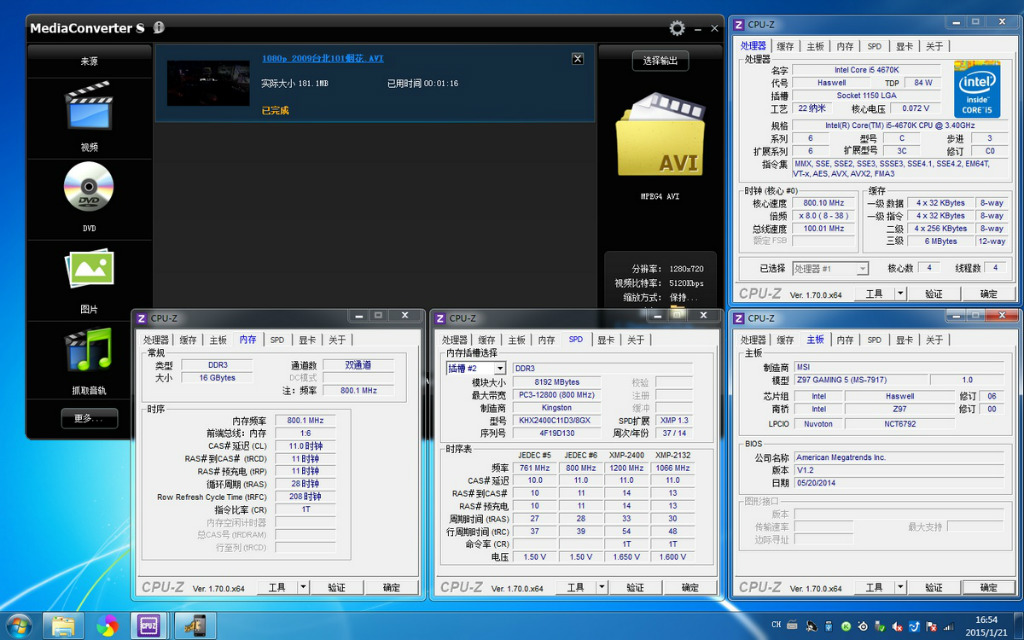Click the CH input language indicator
The height and width of the screenshot is (640, 1024).
pyautogui.click(x=776, y=624)
